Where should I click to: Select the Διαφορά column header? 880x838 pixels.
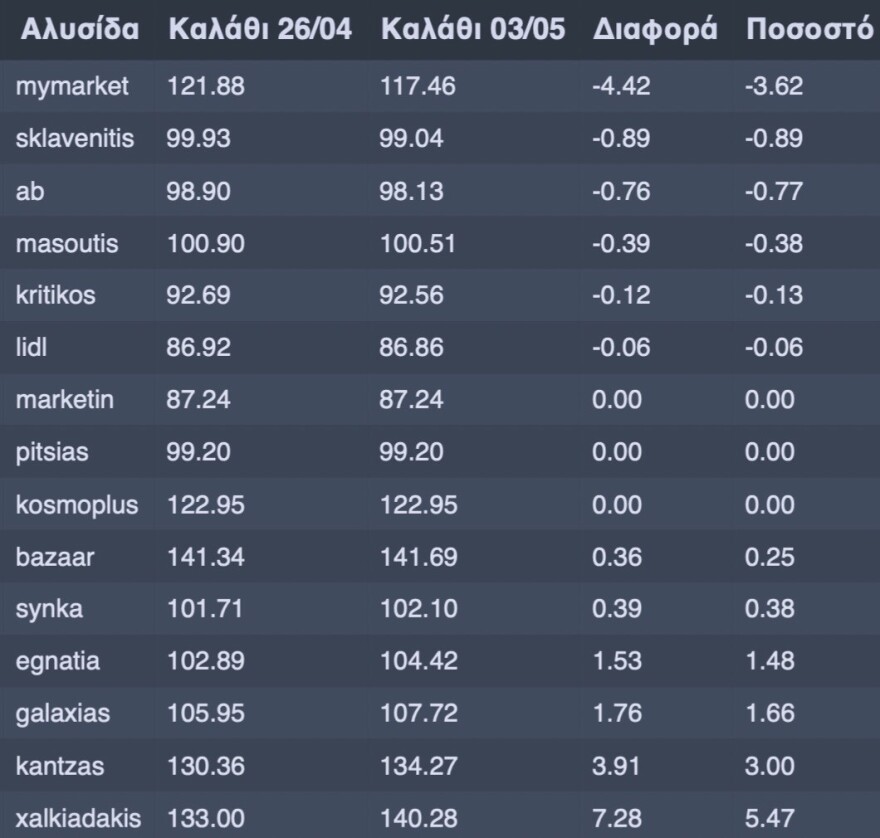(x=654, y=30)
